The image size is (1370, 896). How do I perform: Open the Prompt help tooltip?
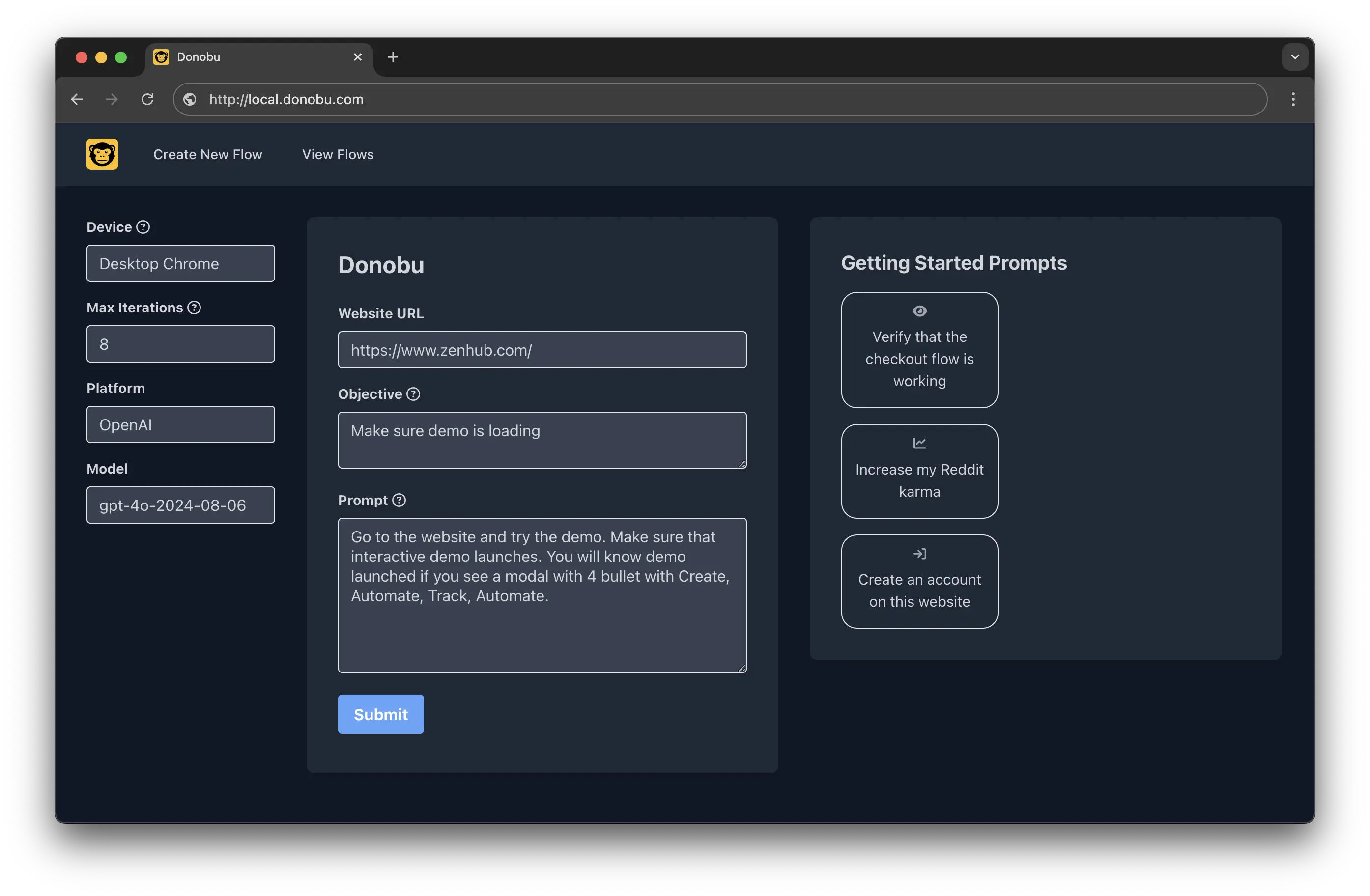click(400, 500)
